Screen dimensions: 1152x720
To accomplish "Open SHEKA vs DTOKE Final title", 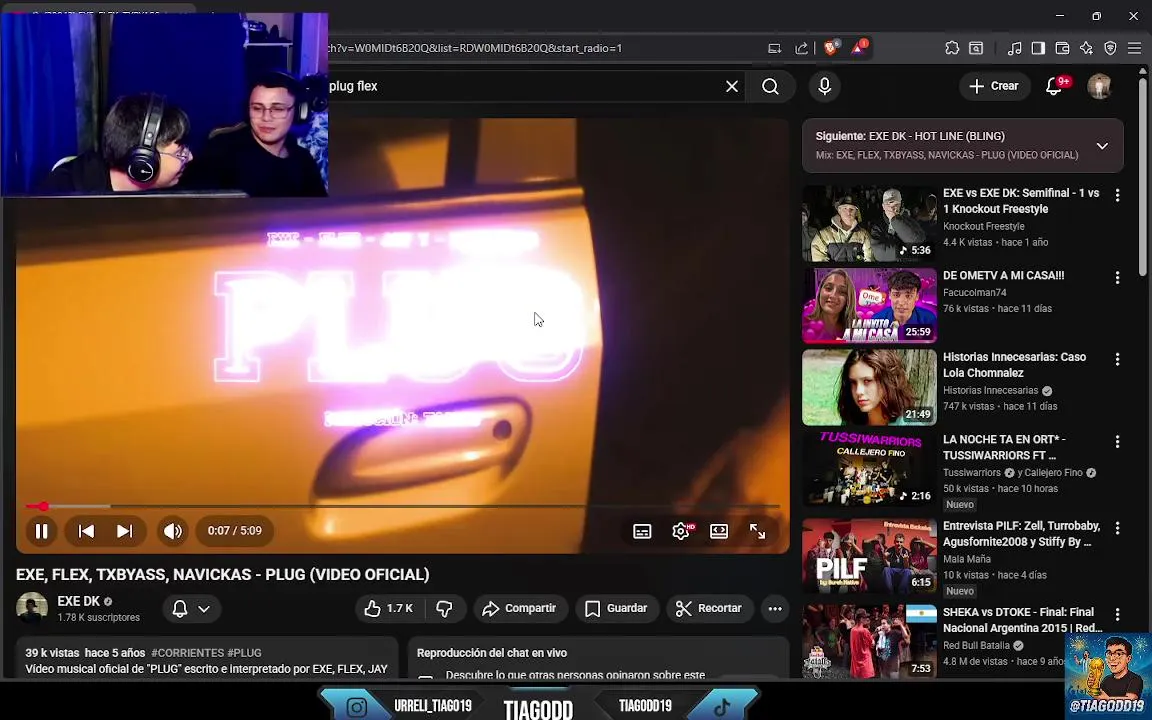I will 1023,620.
